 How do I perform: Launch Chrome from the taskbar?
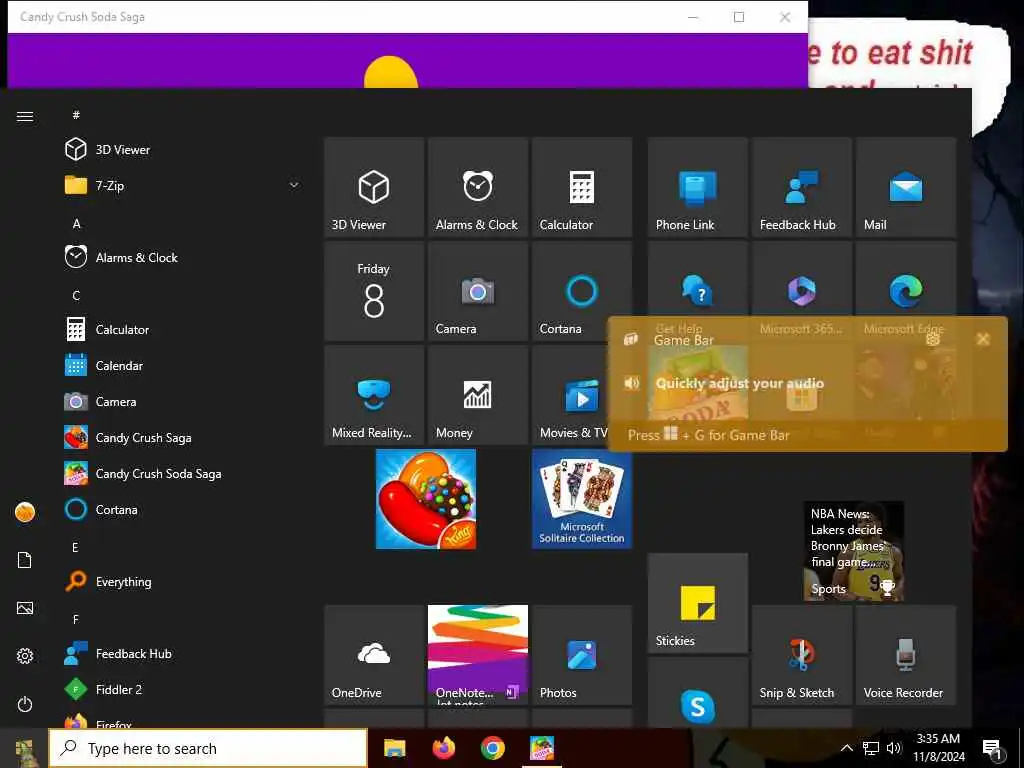pos(492,748)
